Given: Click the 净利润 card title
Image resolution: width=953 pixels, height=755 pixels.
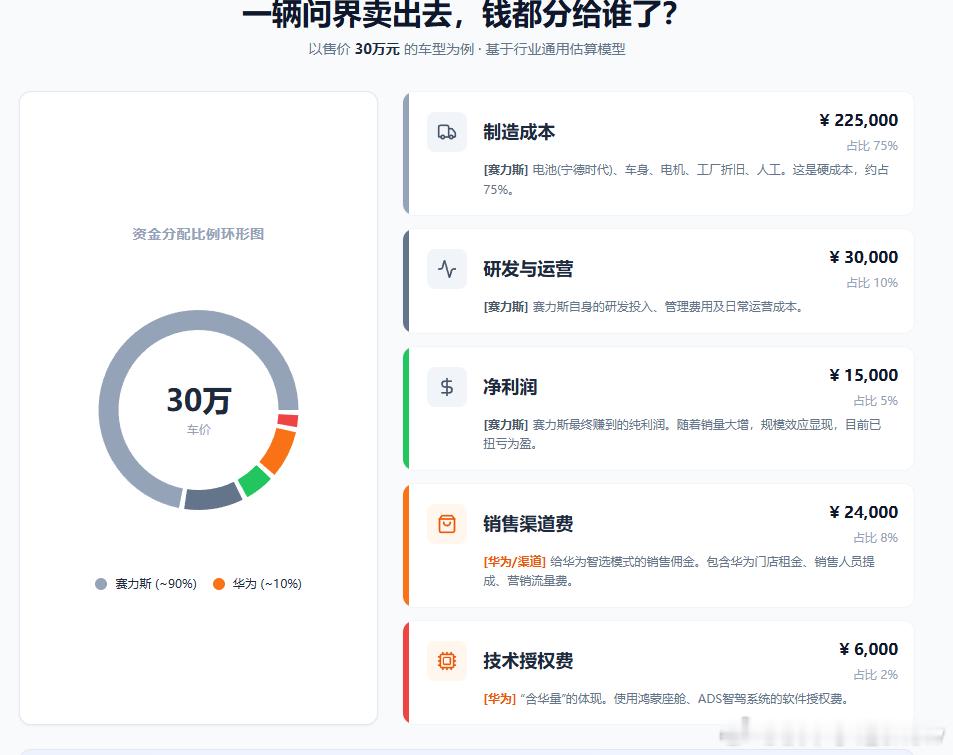Looking at the screenshot, I should [510, 387].
